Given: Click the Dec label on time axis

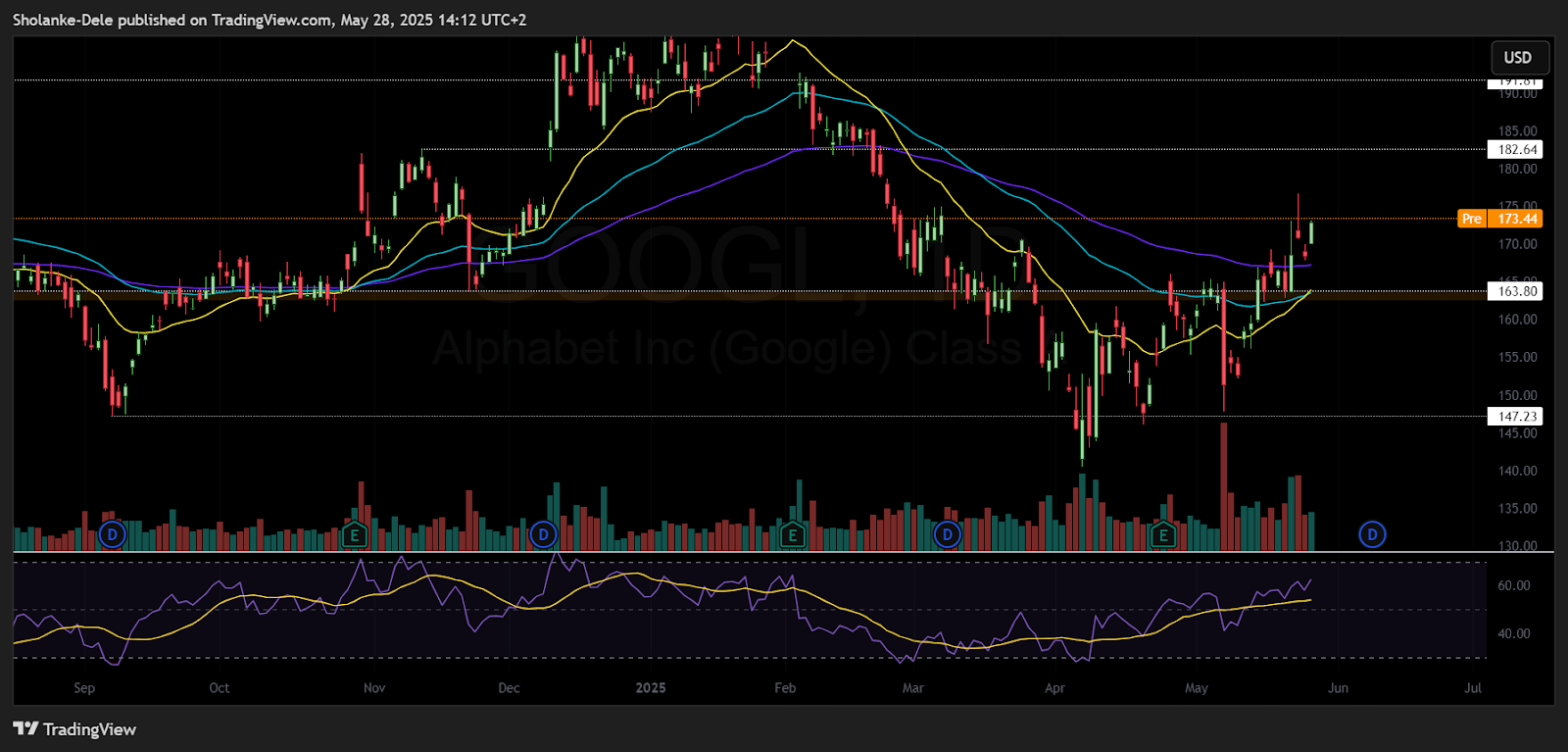Looking at the screenshot, I should point(509,688).
